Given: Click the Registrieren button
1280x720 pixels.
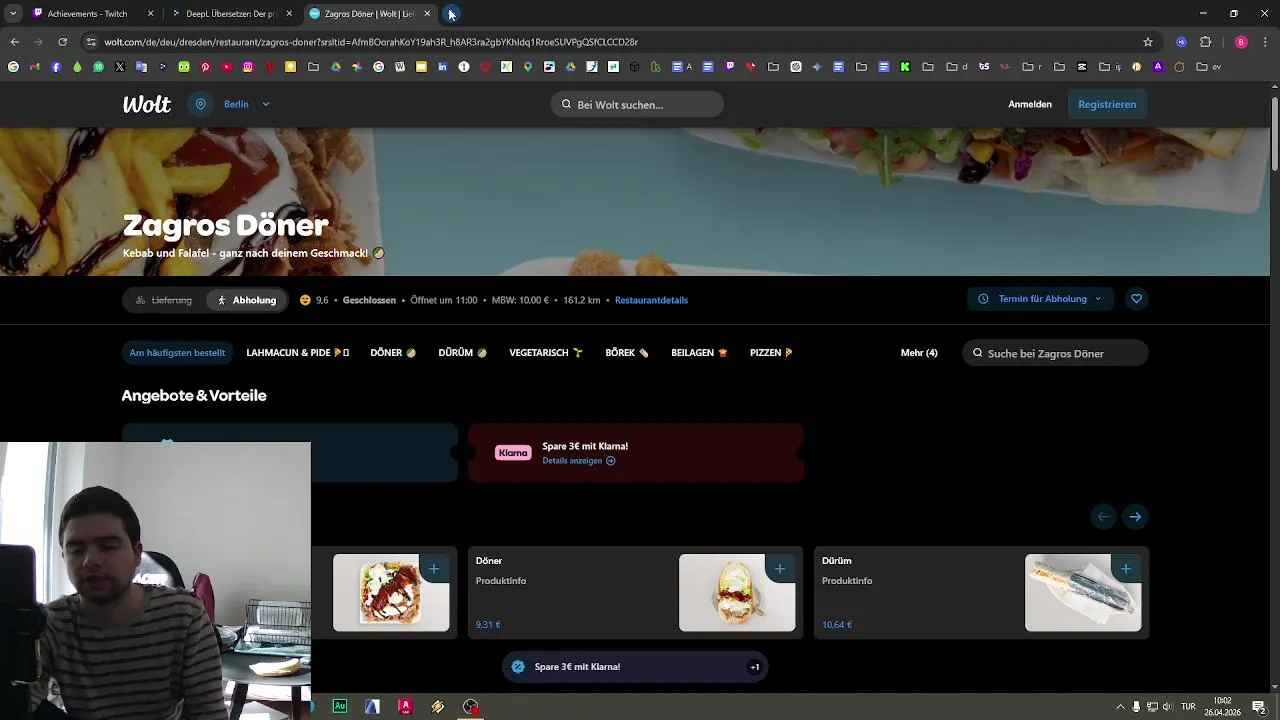Looking at the screenshot, I should click(x=1107, y=104).
